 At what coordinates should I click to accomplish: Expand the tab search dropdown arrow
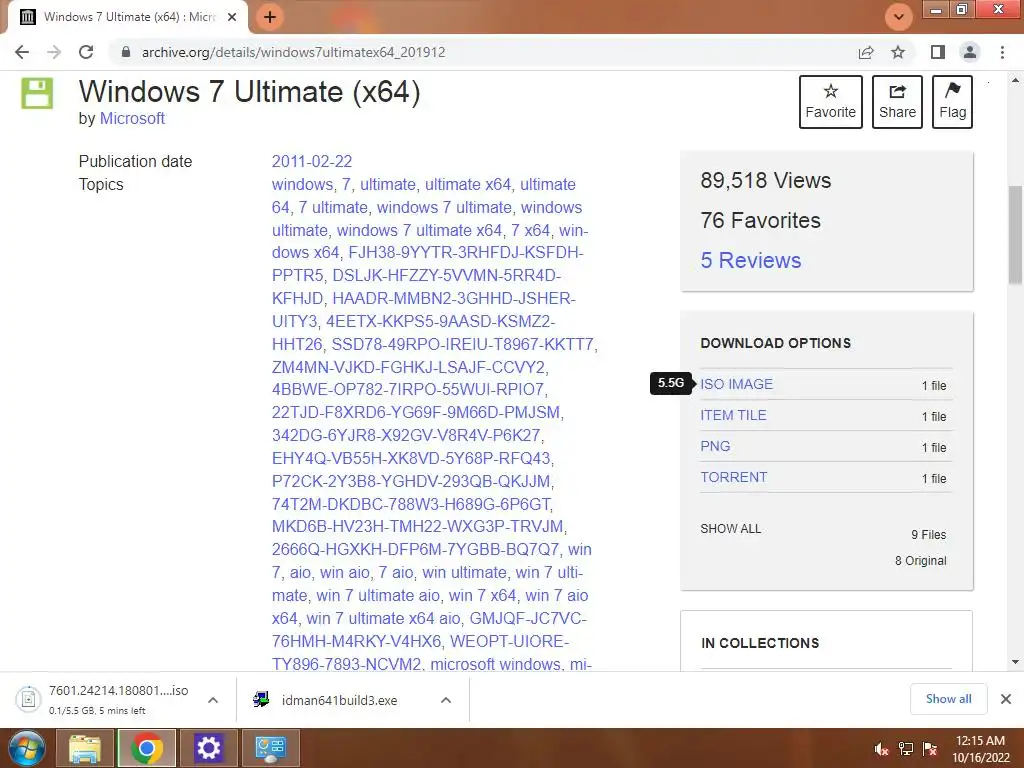coord(899,17)
